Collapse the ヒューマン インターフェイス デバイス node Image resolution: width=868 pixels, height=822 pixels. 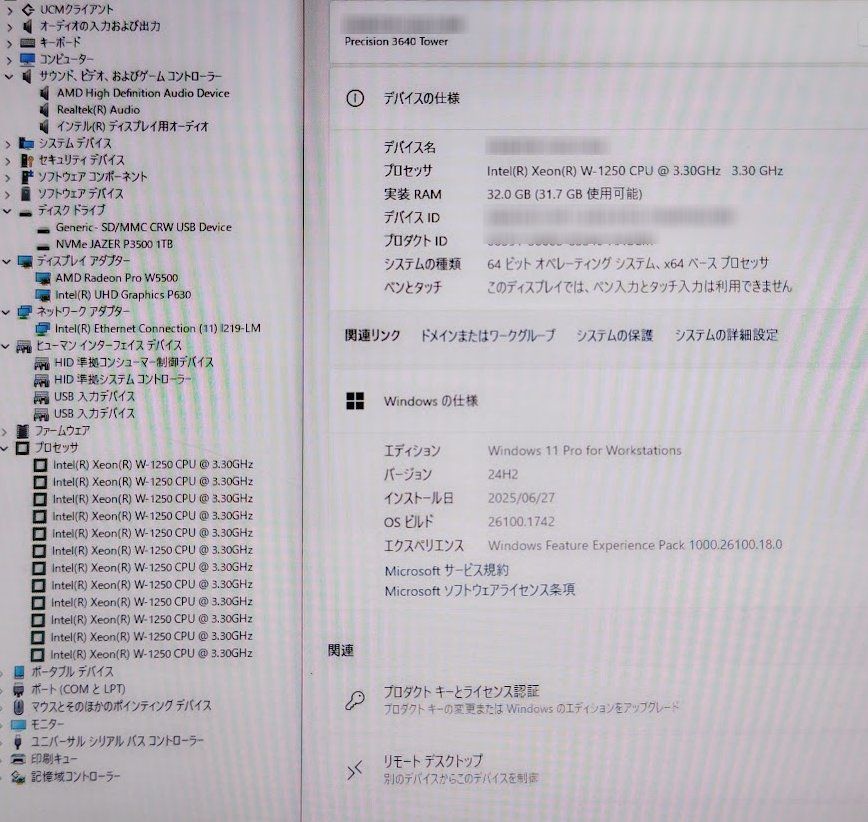[6, 347]
